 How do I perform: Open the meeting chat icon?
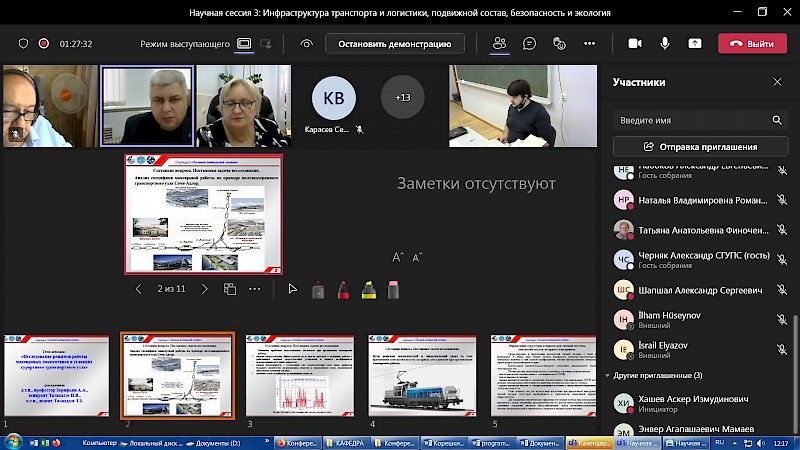[x=529, y=44]
